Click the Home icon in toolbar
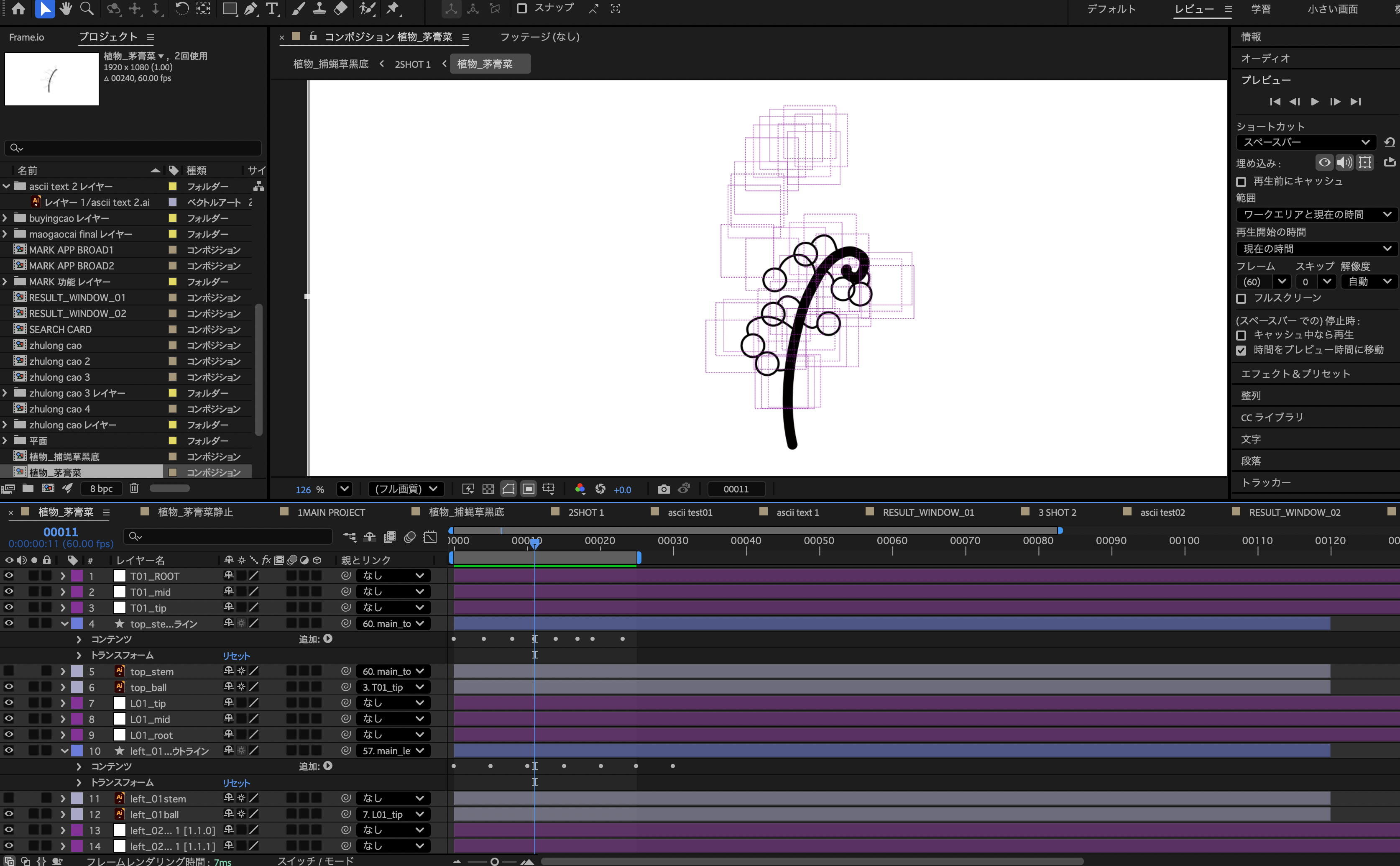The height and width of the screenshot is (866, 1400). pos(18,9)
